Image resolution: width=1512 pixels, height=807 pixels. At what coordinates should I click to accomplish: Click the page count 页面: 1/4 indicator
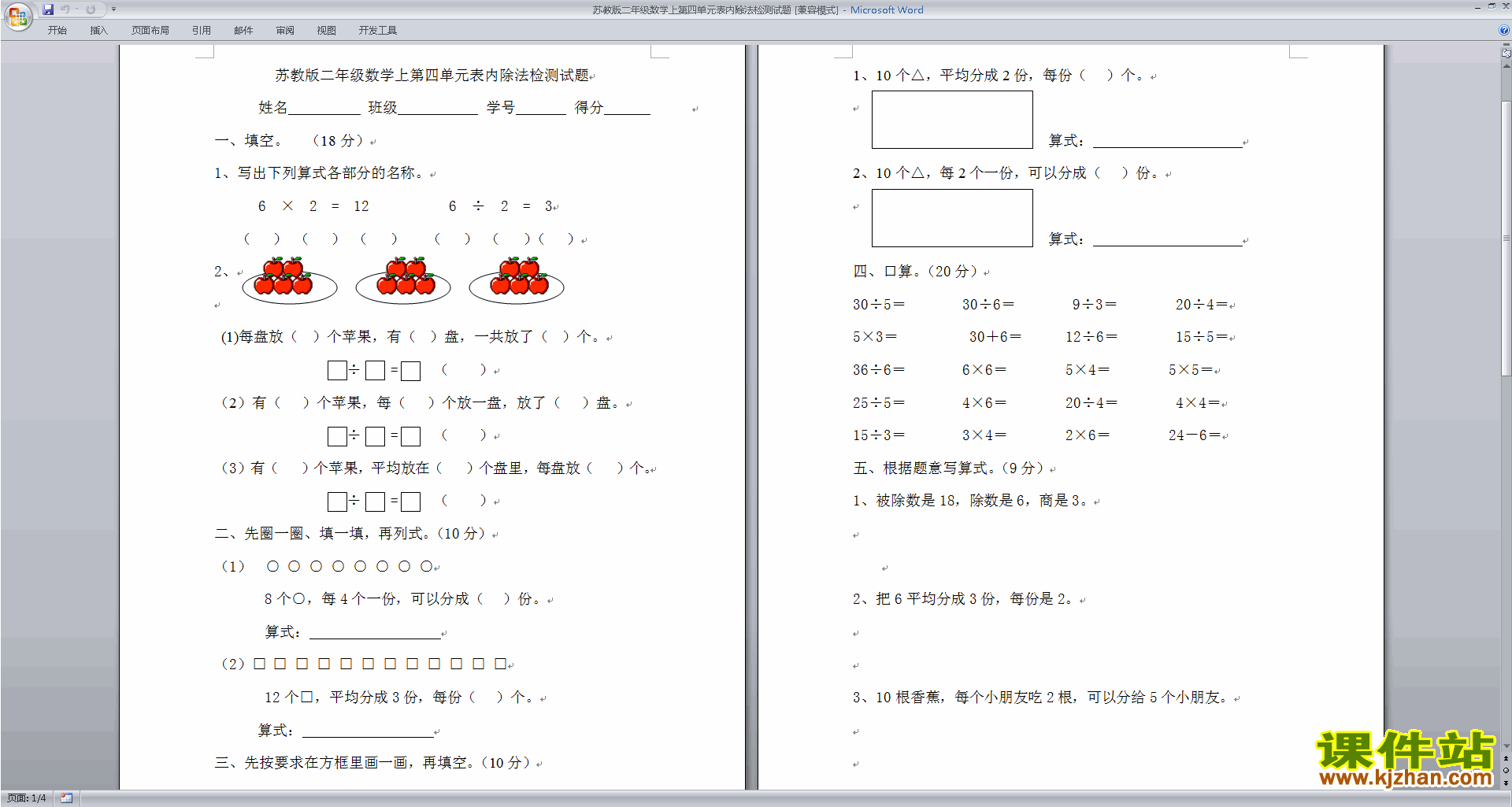point(26,798)
